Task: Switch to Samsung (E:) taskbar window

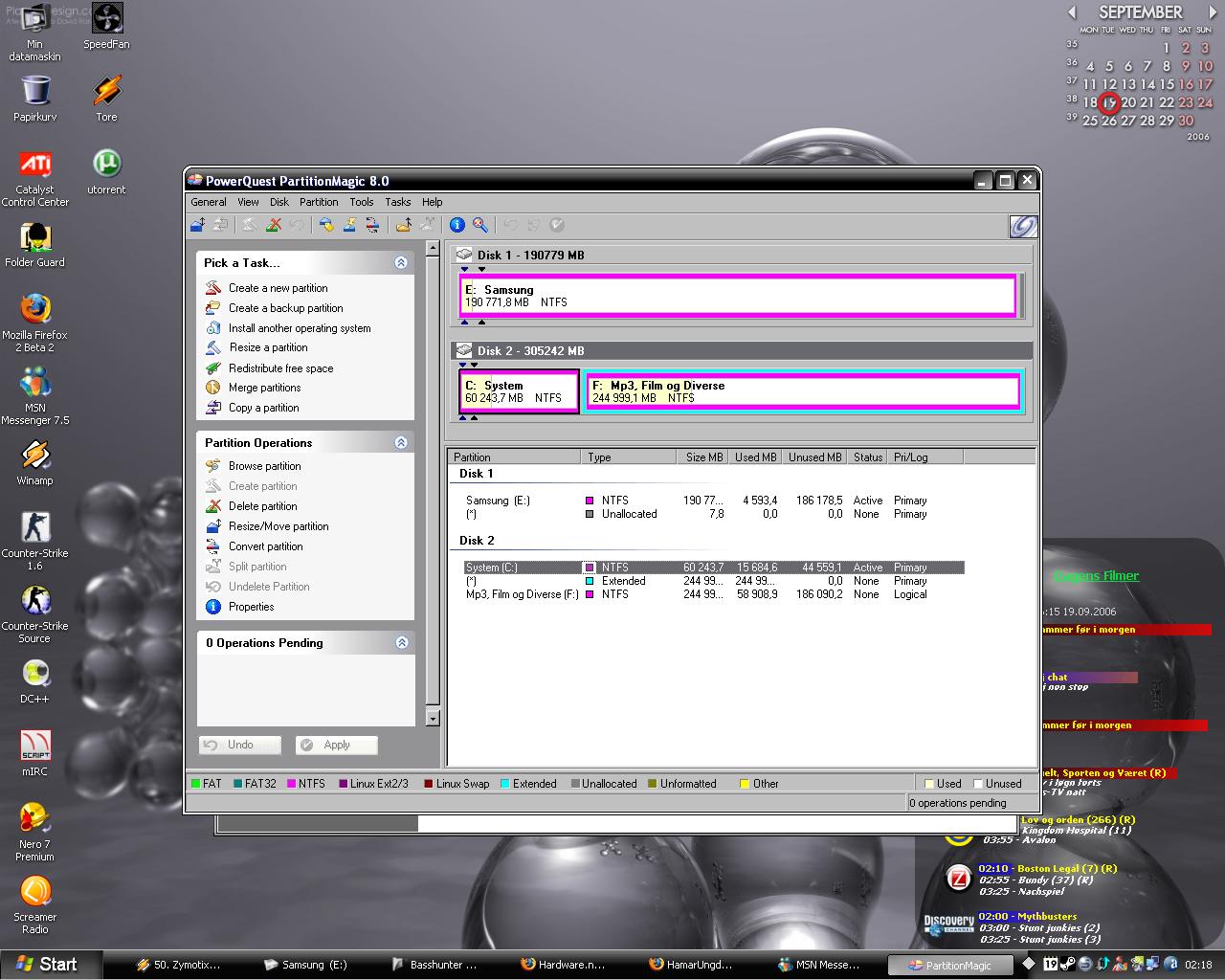Action: (x=316, y=965)
